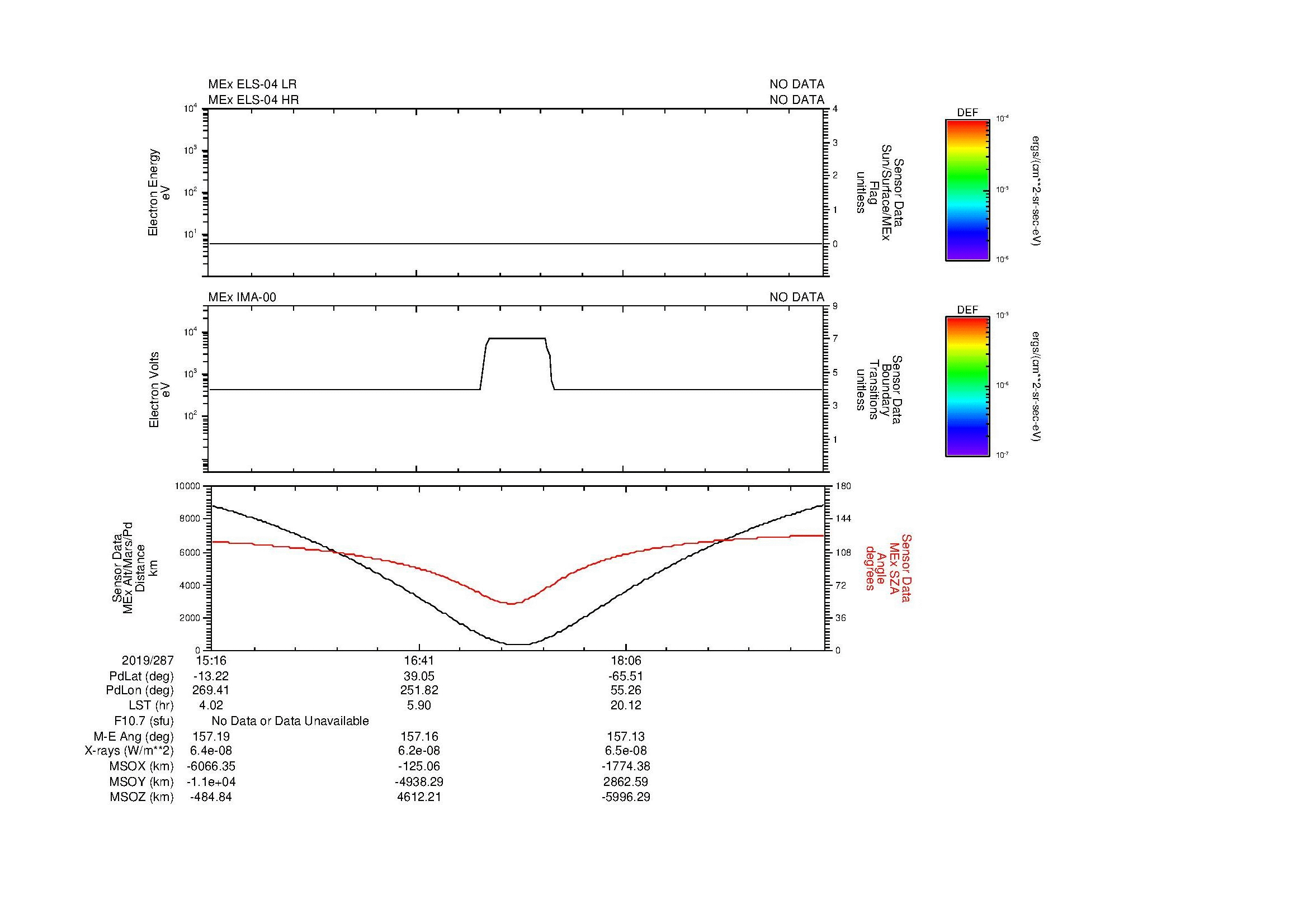Click the 180 tick on the SZA axis
Viewport: 1308px width, 924px height.
tap(844, 486)
